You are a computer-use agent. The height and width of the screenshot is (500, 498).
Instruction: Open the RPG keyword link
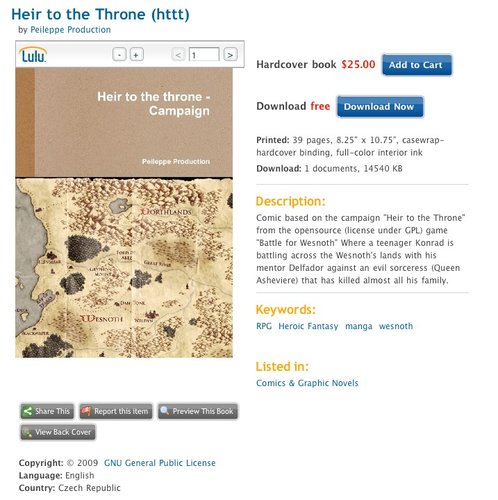[x=264, y=326]
